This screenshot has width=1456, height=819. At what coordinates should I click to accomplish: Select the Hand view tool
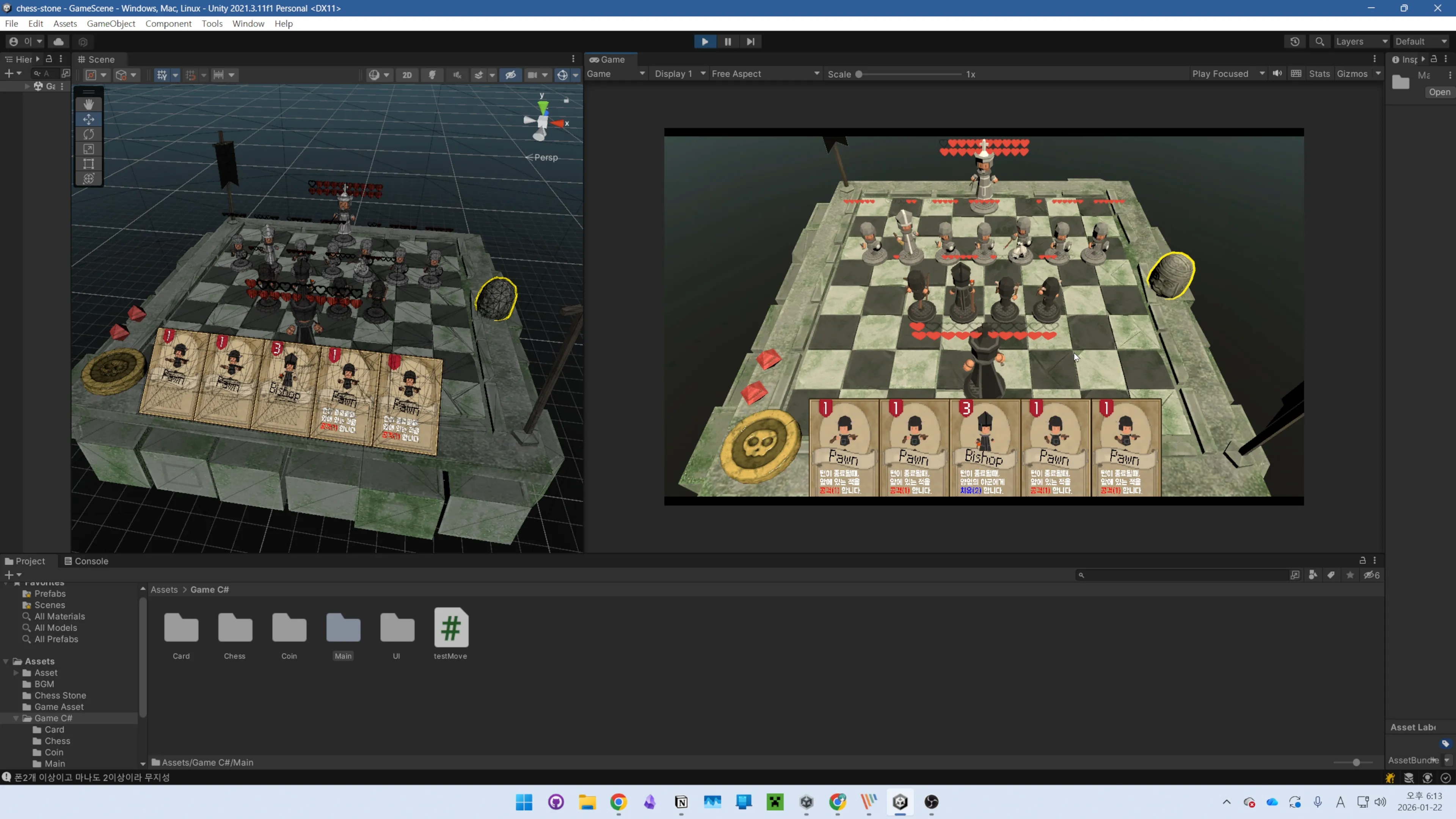click(x=89, y=104)
